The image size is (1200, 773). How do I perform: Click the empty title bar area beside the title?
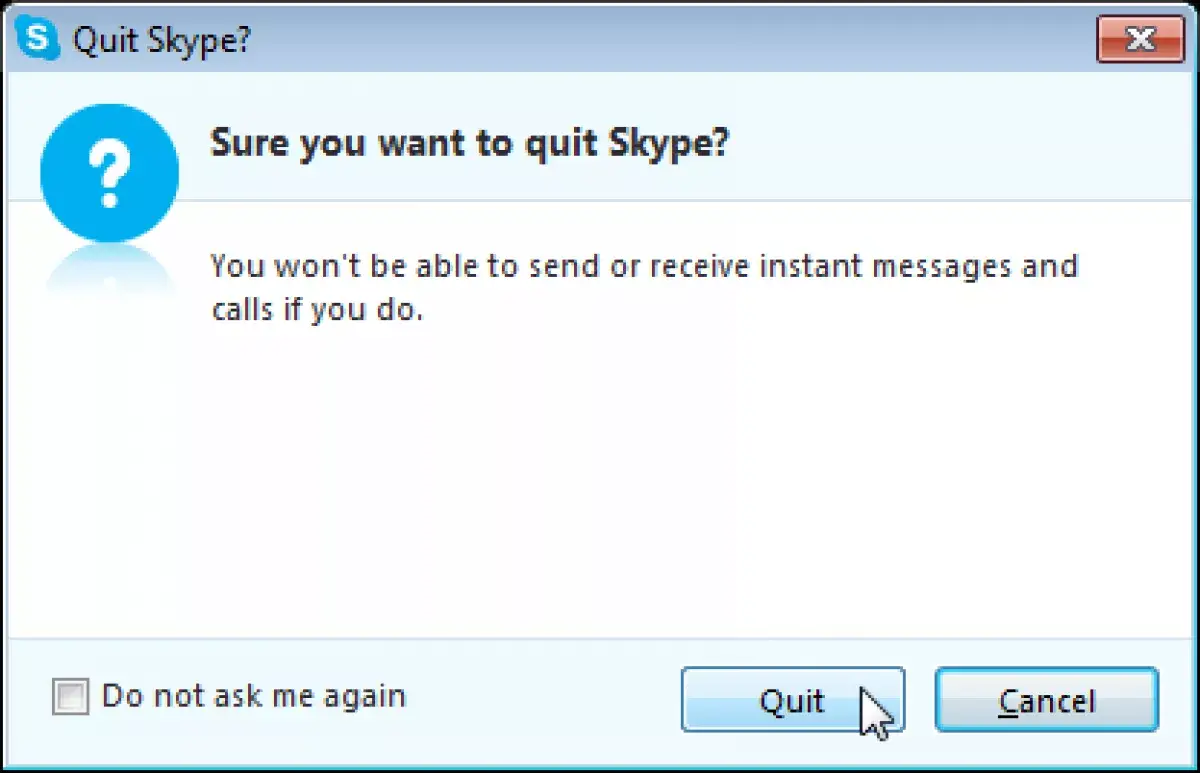pyautogui.click(x=670, y=40)
